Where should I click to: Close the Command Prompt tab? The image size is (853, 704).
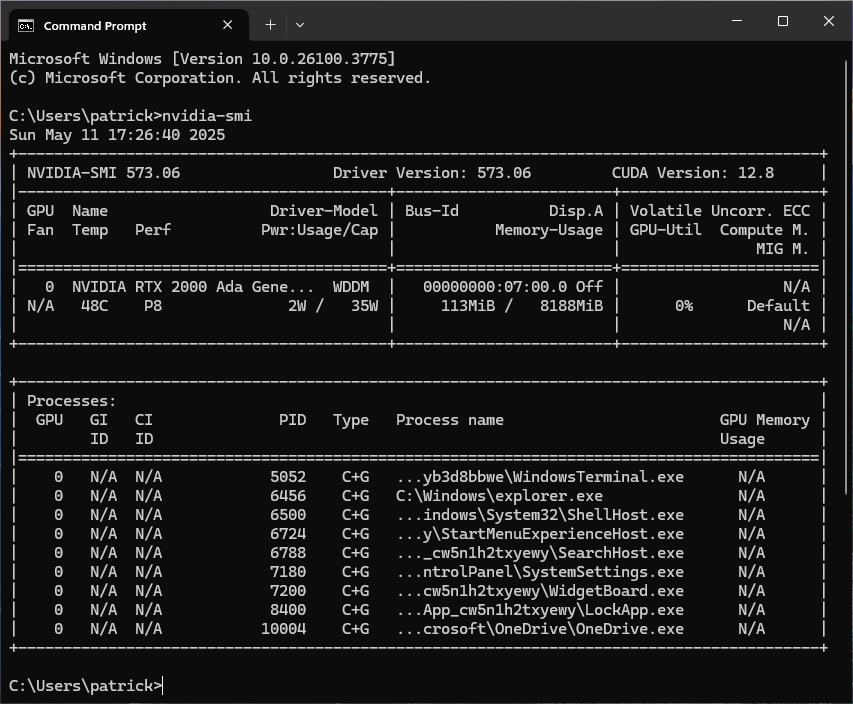[227, 25]
